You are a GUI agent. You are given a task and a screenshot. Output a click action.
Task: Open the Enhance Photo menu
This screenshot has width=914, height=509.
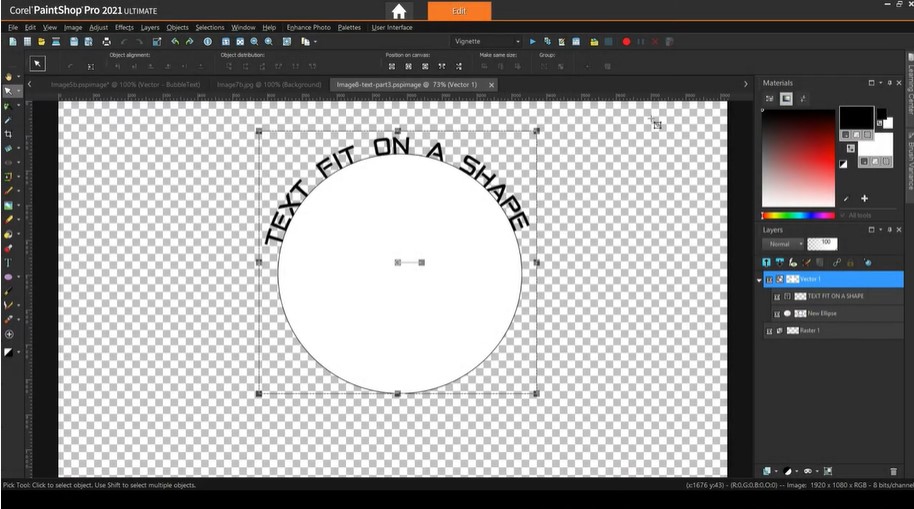[308, 27]
